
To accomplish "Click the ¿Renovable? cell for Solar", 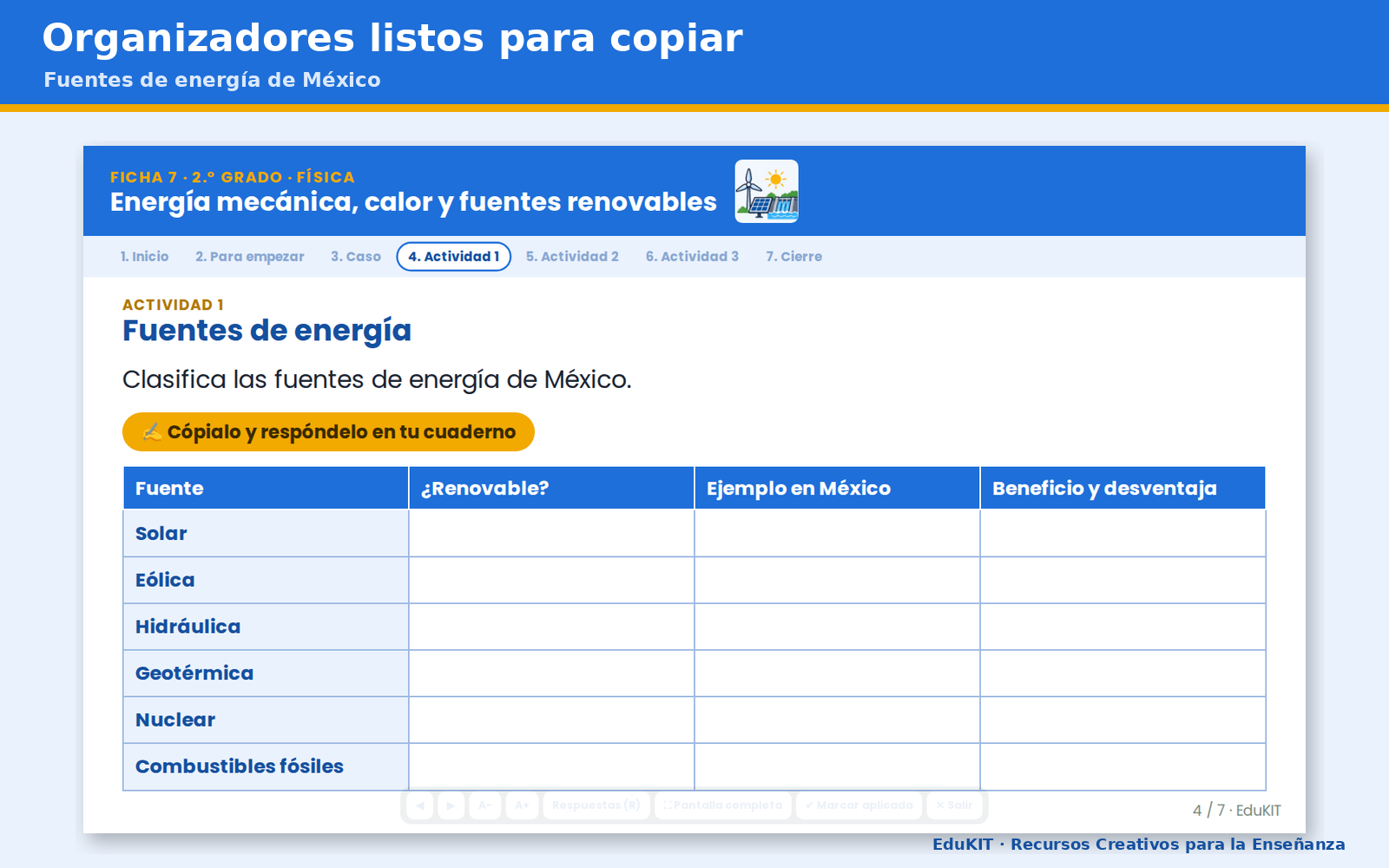I will click(551, 534).
